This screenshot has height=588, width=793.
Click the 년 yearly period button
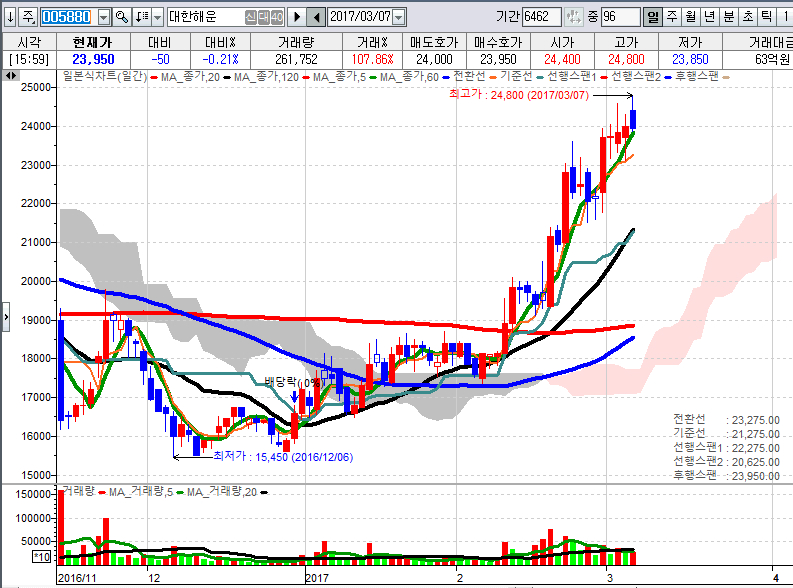coord(709,17)
